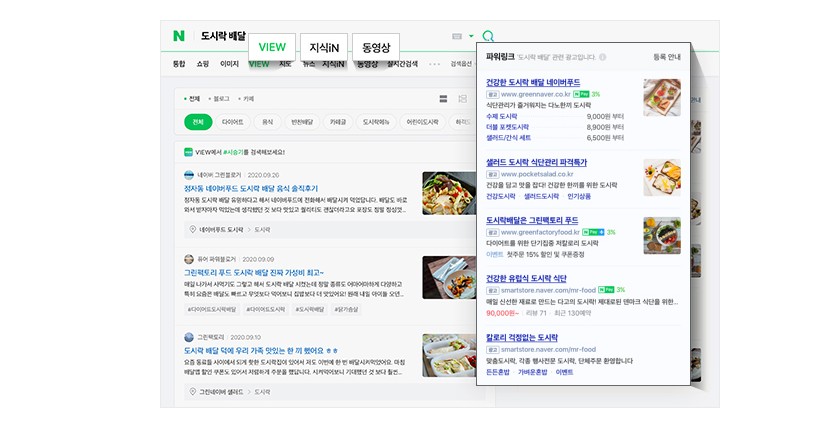This screenshot has height=424, width=827.
Task: Click the 광고 badge on pocketsalad.co.kr ad
Action: (492, 174)
